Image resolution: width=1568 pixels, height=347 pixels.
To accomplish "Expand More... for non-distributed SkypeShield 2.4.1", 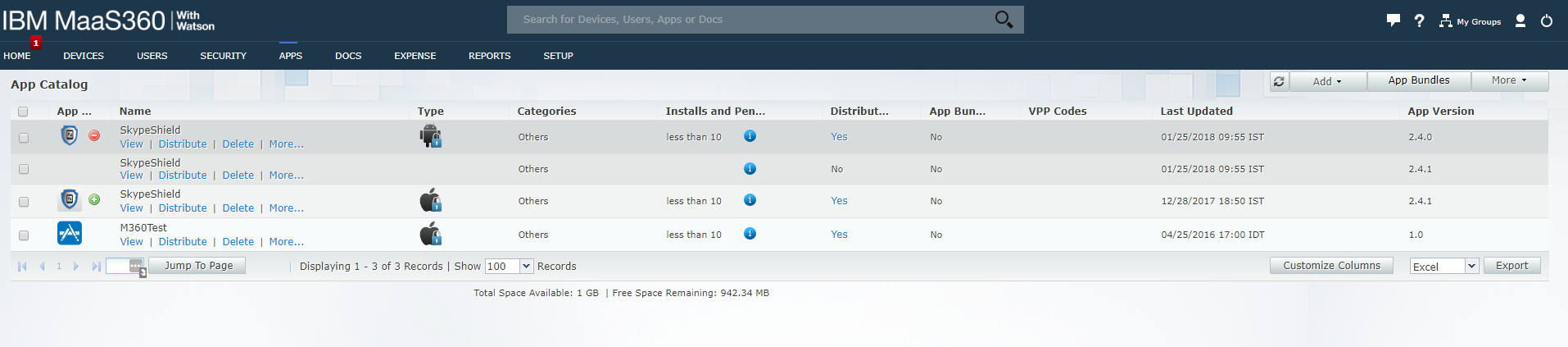I will pos(286,176).
